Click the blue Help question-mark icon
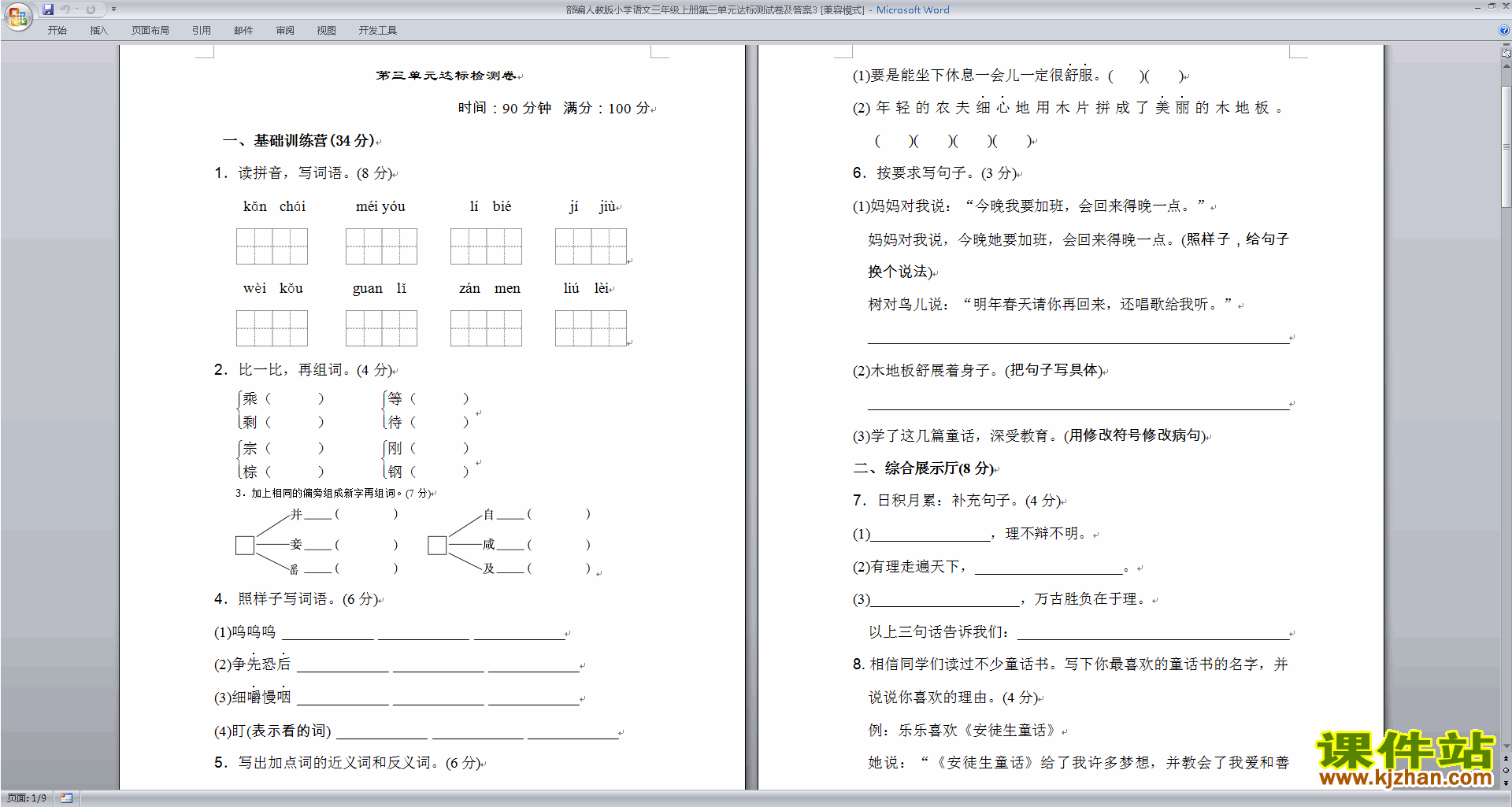The width and height of the screenshot is (1512, 807). (1504, 30)
